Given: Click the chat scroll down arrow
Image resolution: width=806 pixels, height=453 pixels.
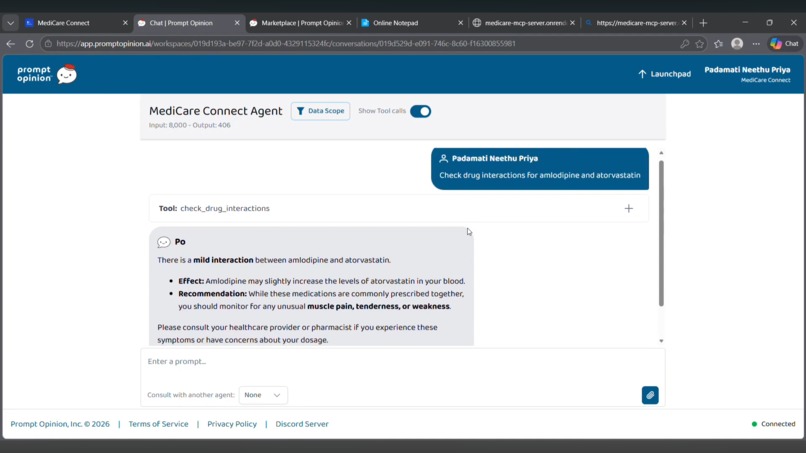Looking at the screenshot, I should pyautogui.click(x=661, y=341).
